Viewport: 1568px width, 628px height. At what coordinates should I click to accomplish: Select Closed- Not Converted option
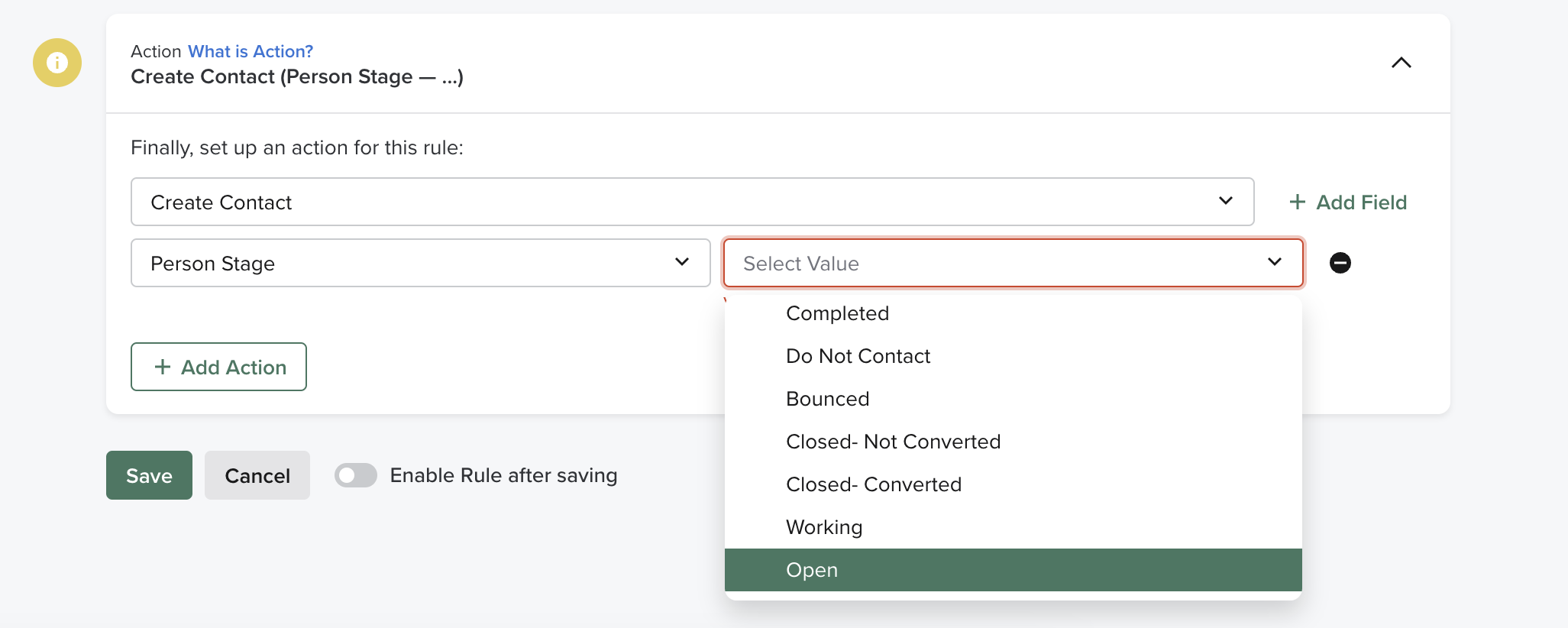pyautogui.click(x=893, y=442)
